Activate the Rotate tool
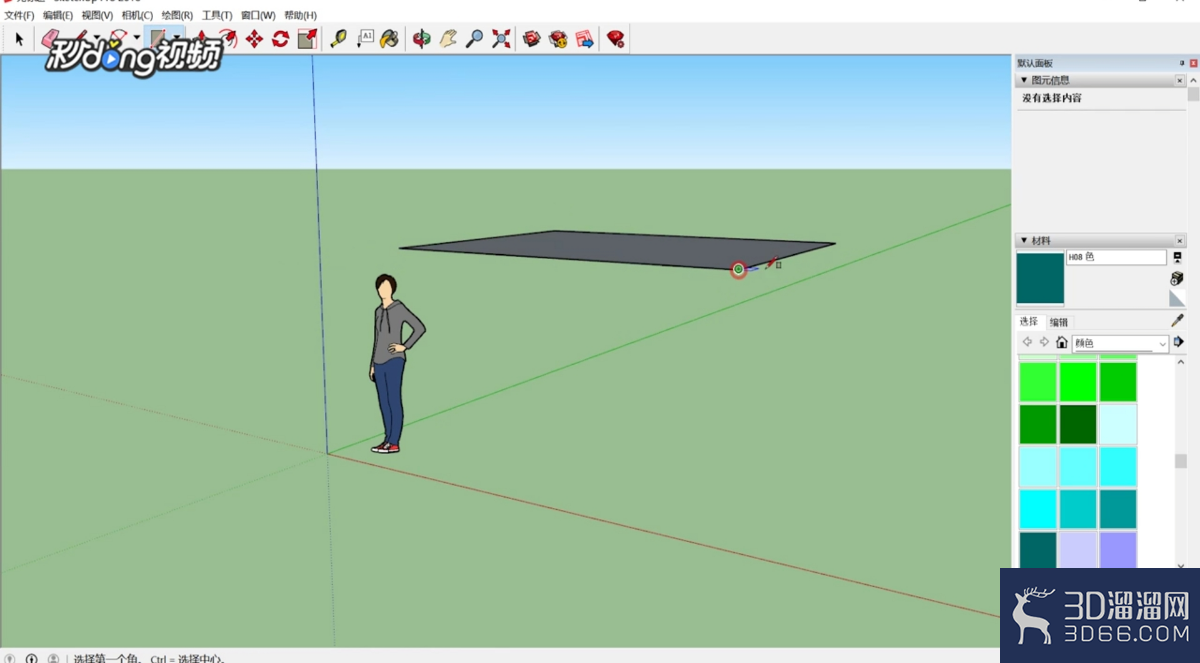This screenshot has width=1200, height=663. coord(281,39)
